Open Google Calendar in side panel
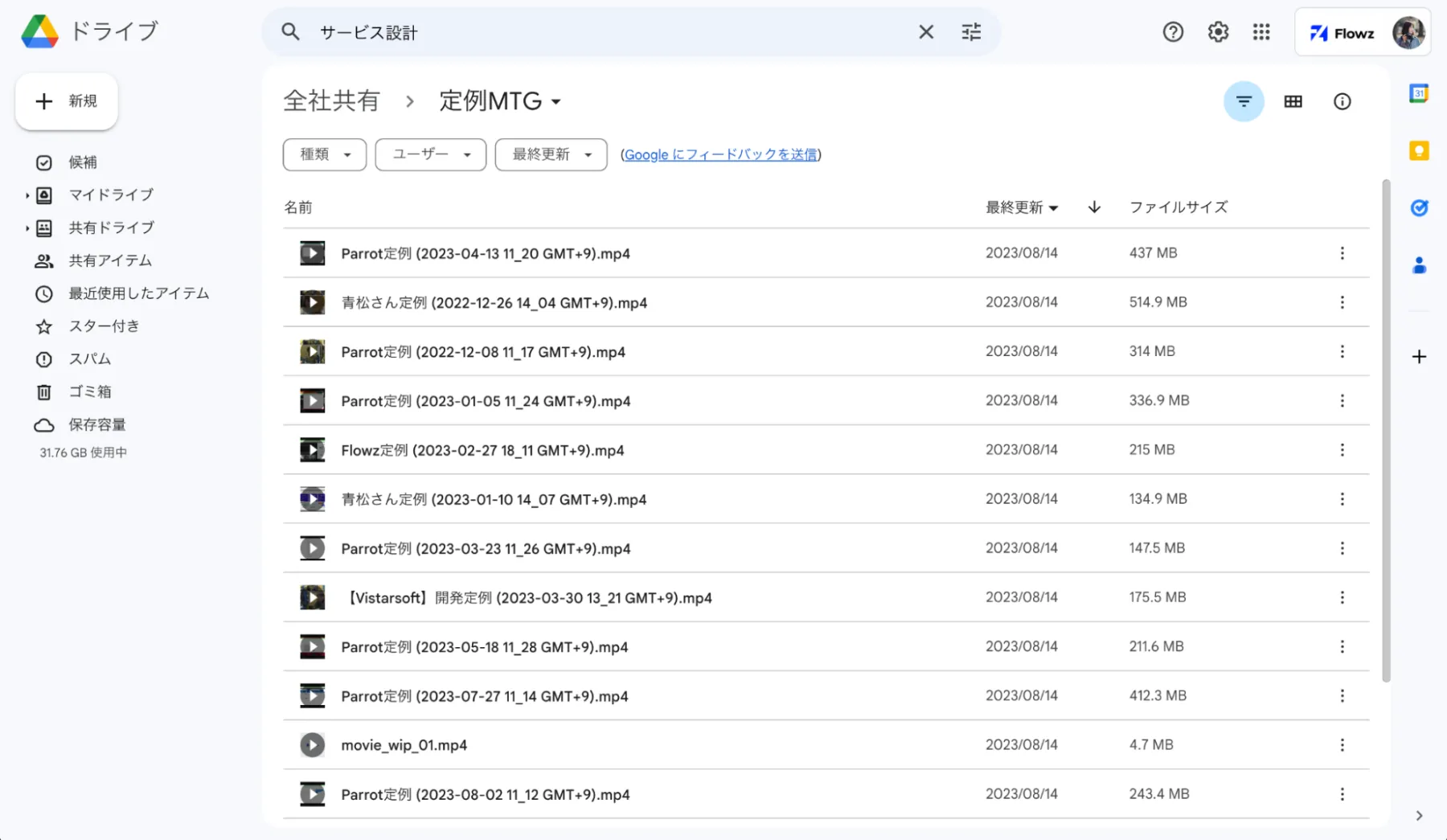 tap(1419, 94)
